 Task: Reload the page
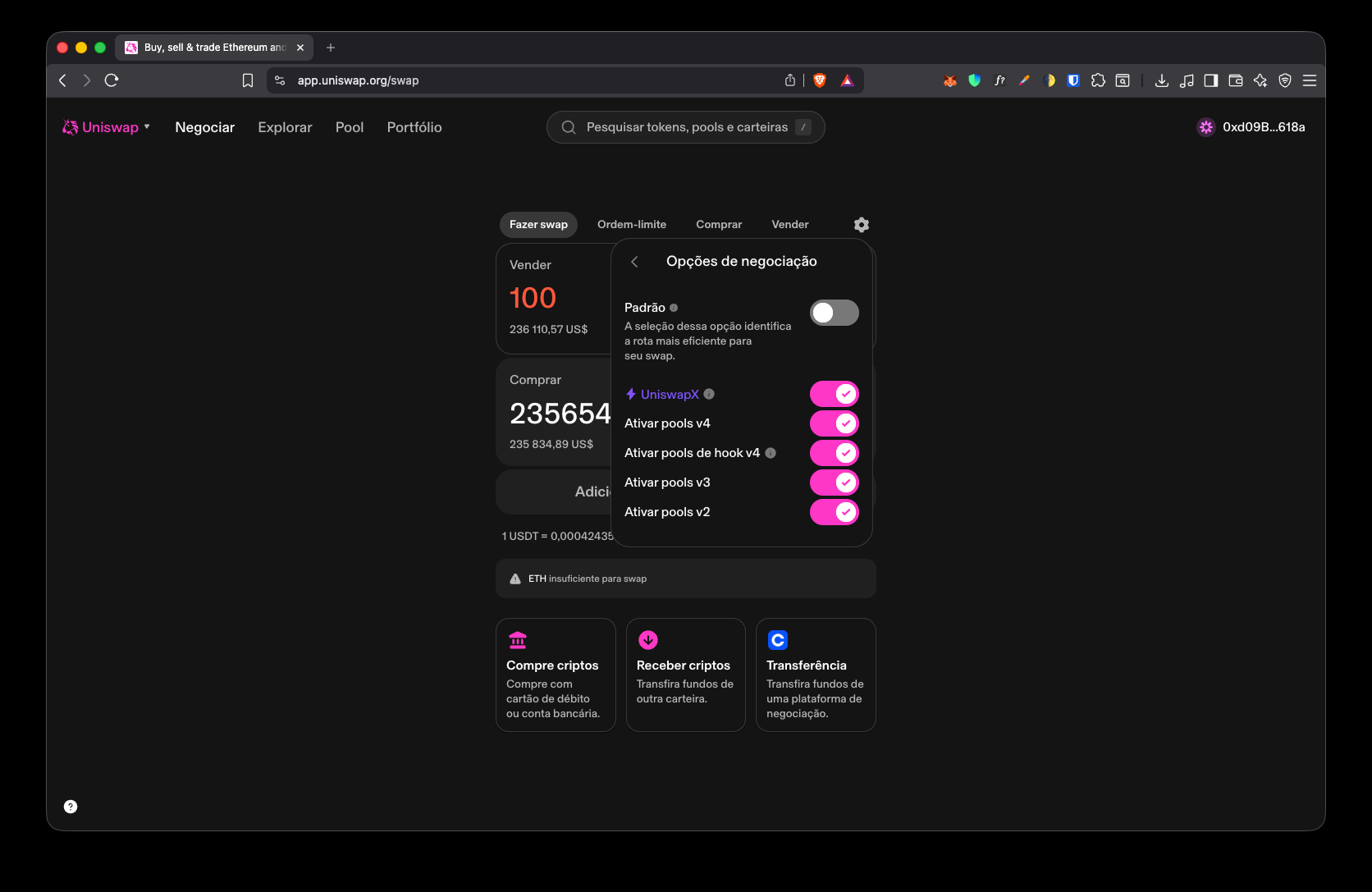pyautogui.click(x=112, y=80)
